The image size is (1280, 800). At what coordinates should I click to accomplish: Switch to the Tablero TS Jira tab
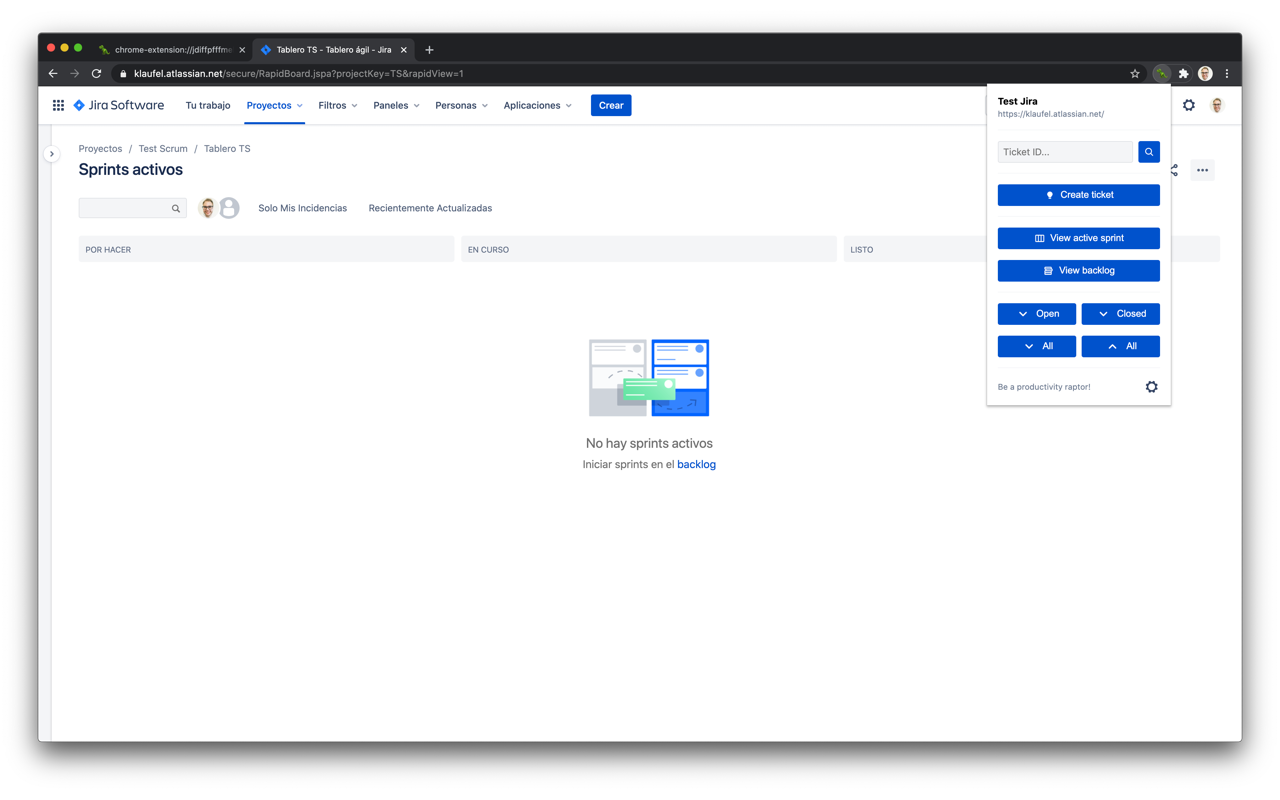(333, 50)
